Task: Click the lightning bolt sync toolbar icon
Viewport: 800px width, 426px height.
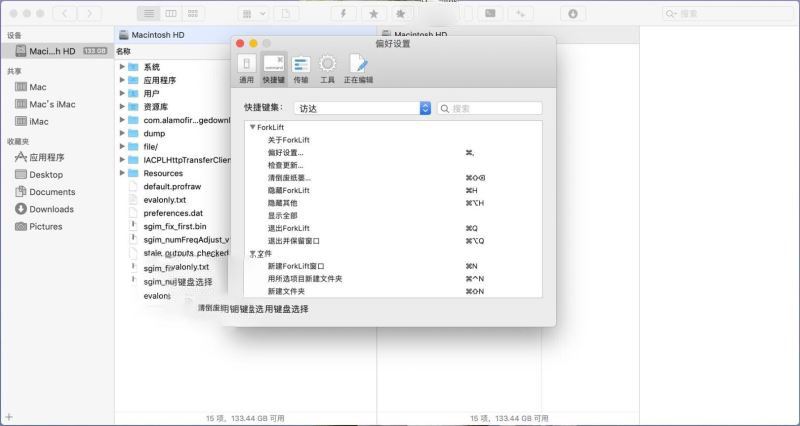Action: (343, 14)
